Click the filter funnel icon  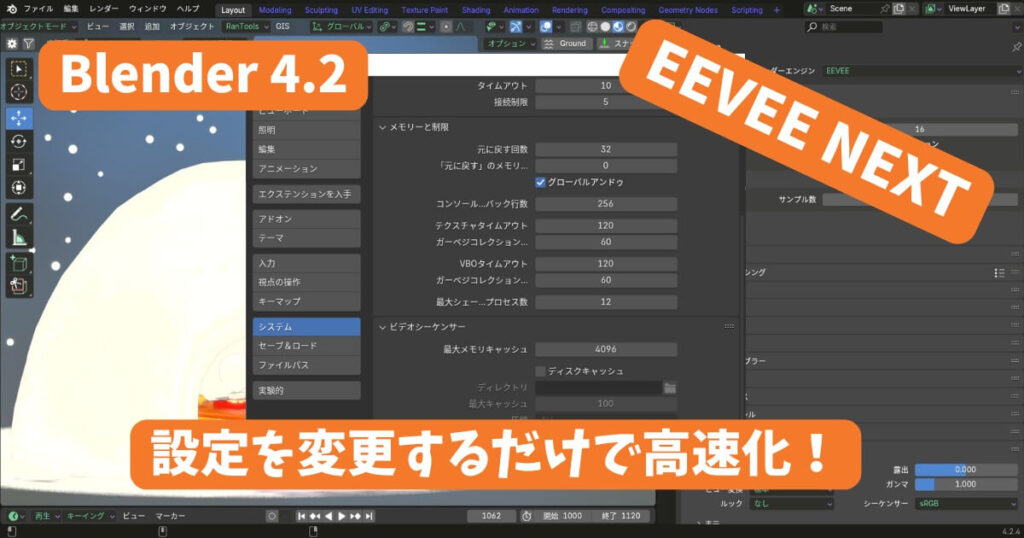[x=29, y=44]
